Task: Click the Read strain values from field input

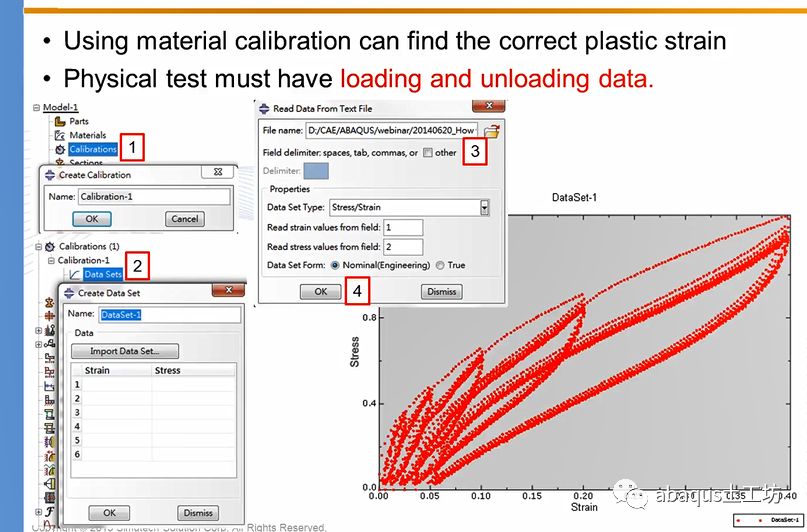Action: (x=403, y=227)
